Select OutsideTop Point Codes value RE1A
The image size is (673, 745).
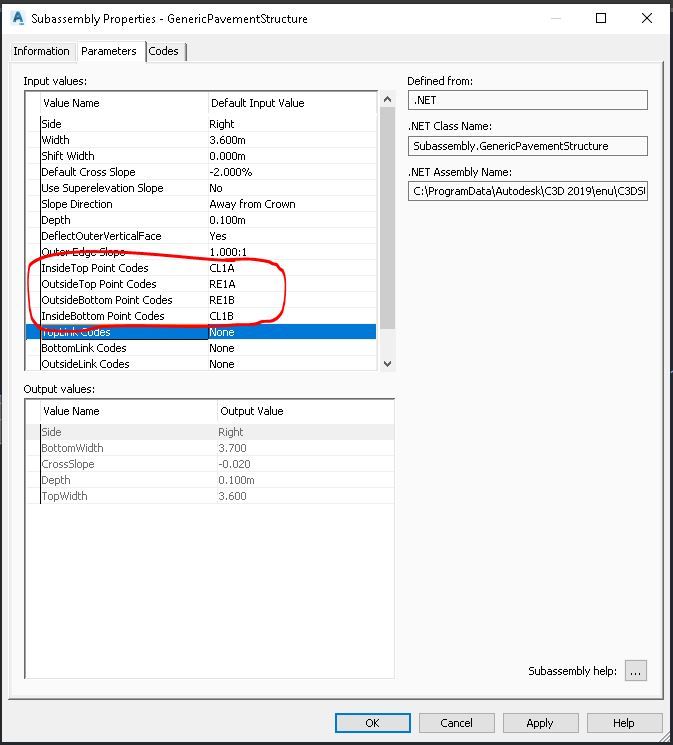[292, 284]
